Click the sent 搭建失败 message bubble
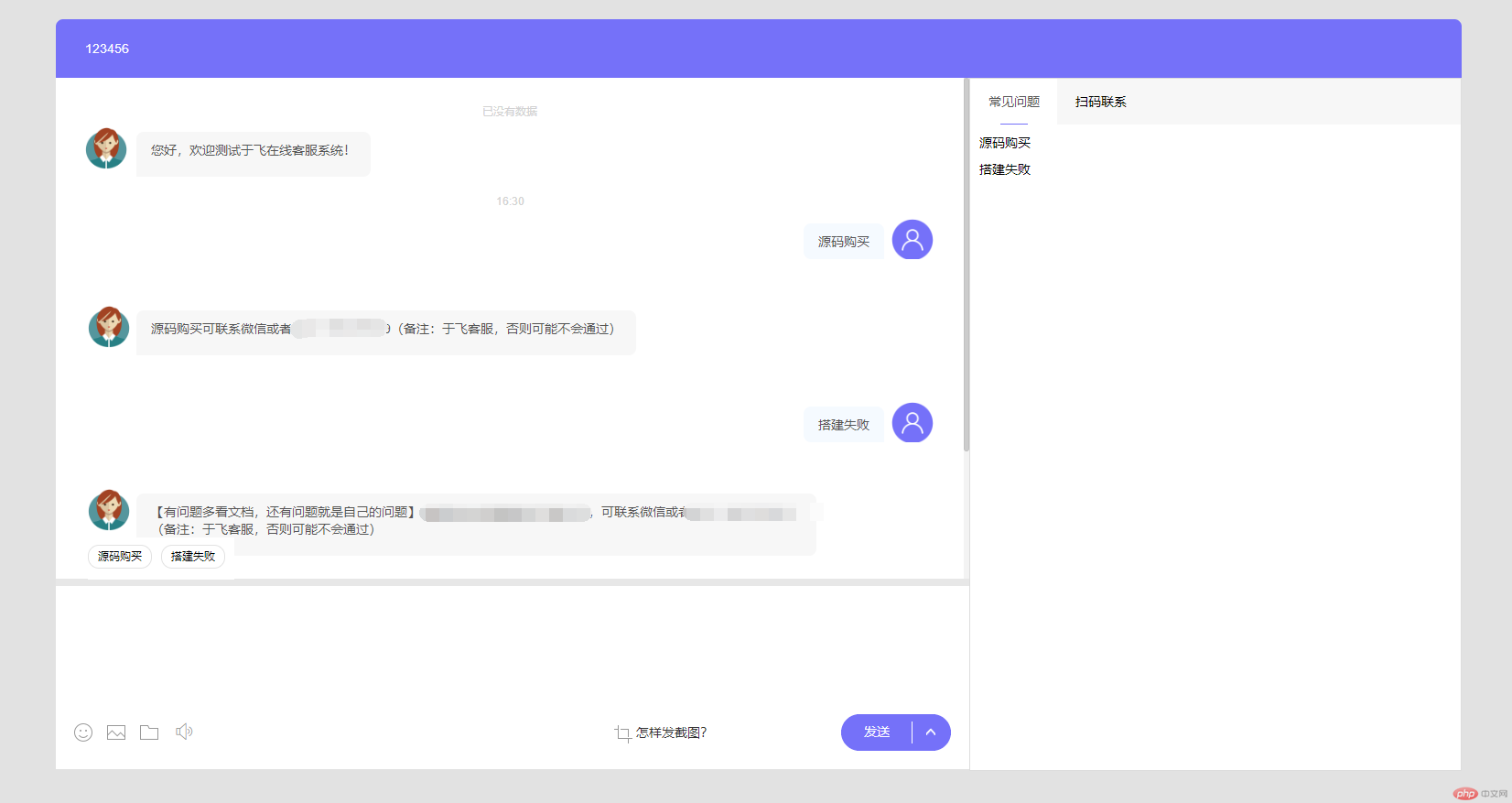Screen dimensions: 1512x803 tap(844, 425)
